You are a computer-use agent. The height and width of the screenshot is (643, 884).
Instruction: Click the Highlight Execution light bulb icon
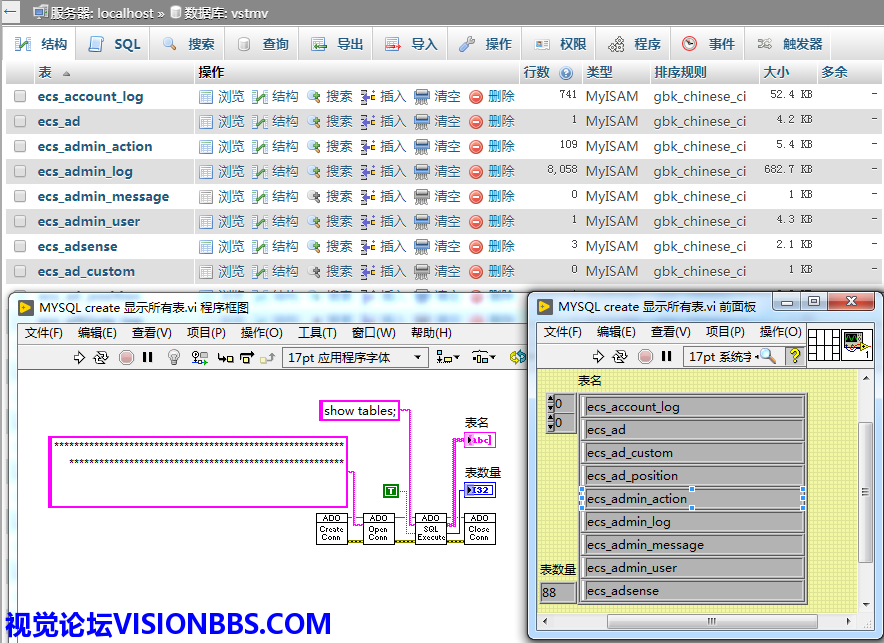[x=172, y=357]
